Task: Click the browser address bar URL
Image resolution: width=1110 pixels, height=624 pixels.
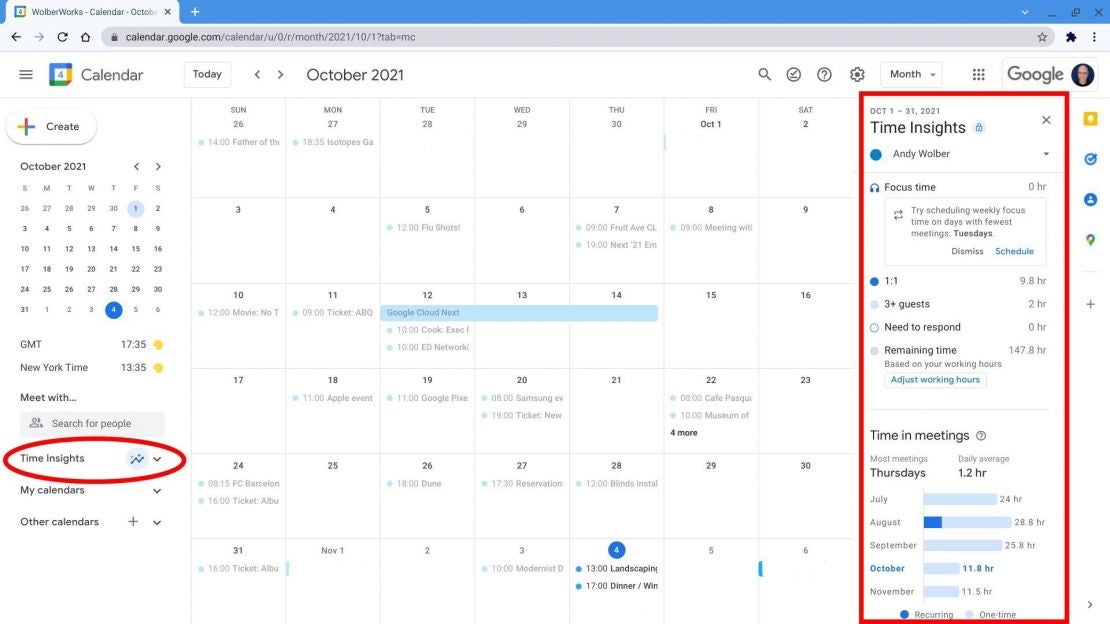Action: pos(270,37)
